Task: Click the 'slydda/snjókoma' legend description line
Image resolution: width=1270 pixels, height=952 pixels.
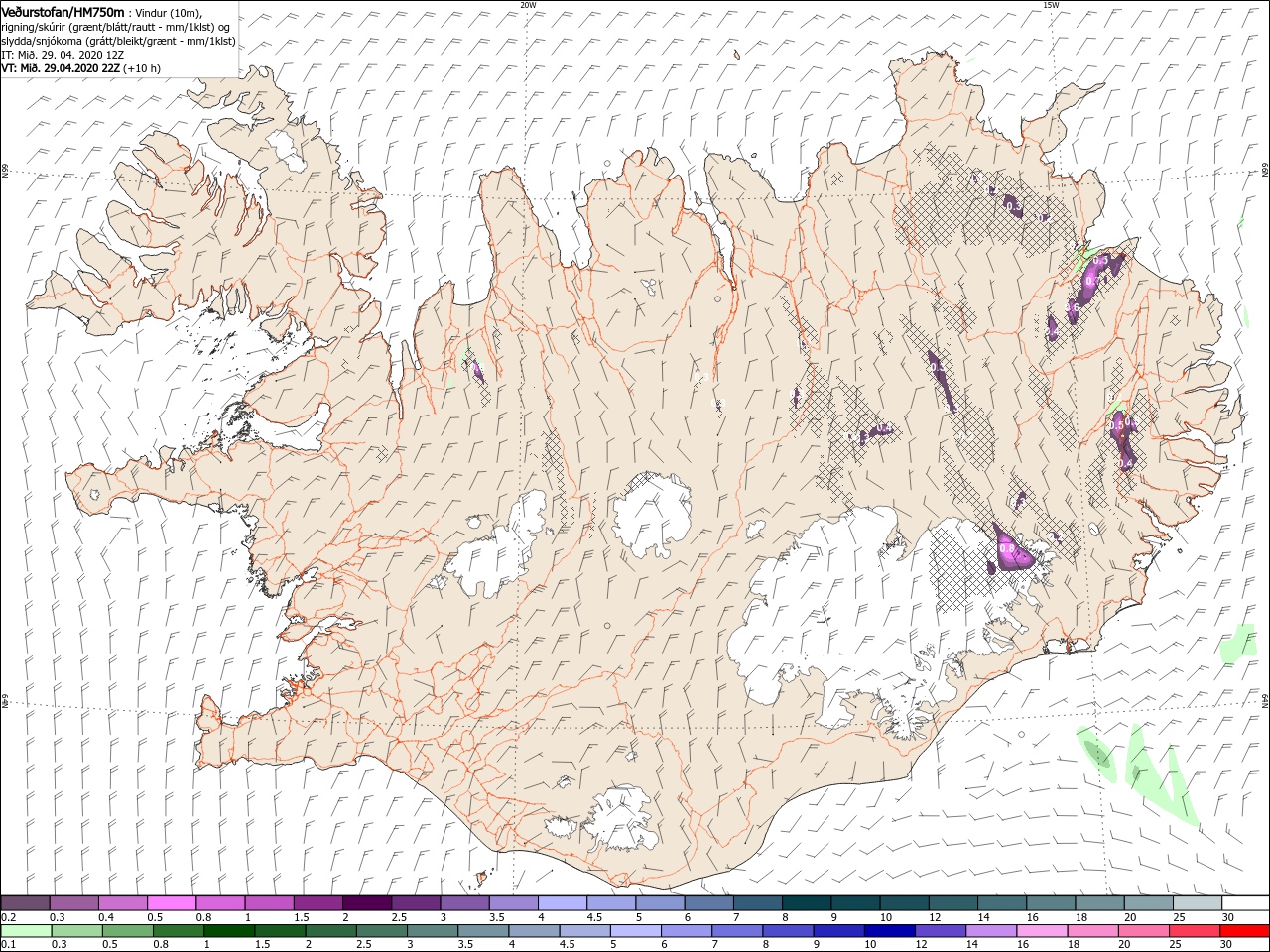Action: coord(116,40)
